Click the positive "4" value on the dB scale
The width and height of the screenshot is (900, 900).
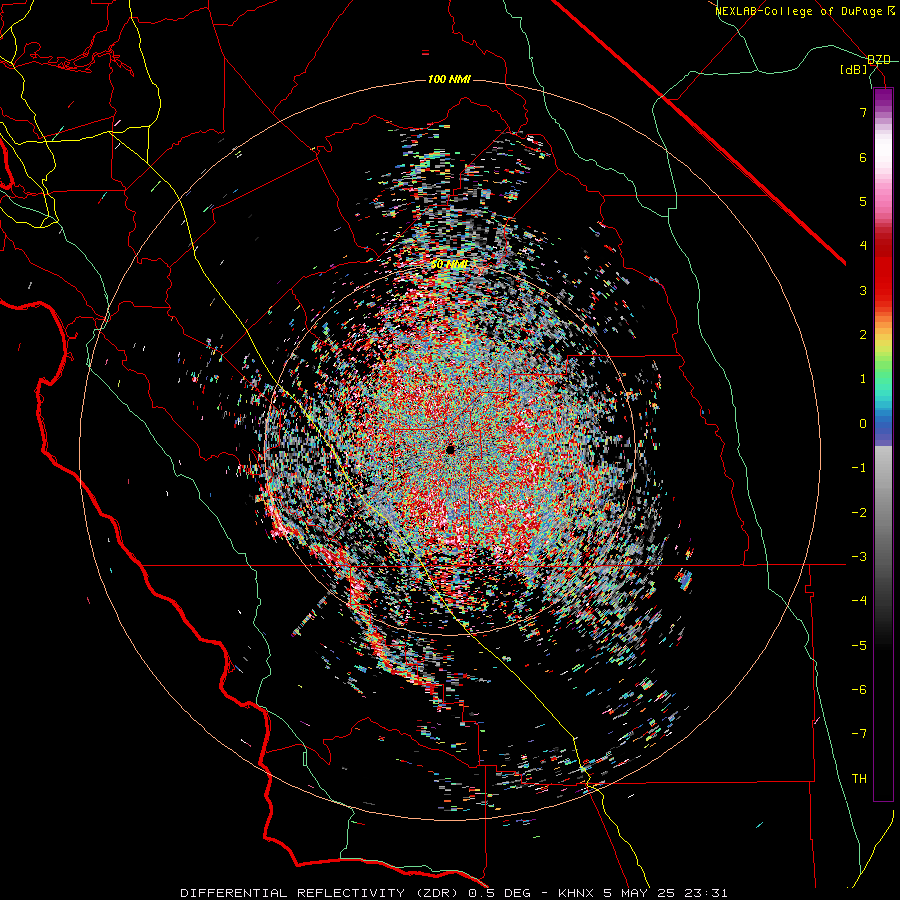click(863, 246)
